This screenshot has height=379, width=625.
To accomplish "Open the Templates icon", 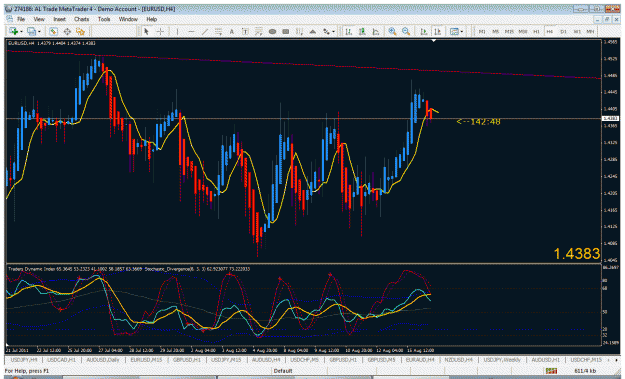I will [x=454, y=31].
